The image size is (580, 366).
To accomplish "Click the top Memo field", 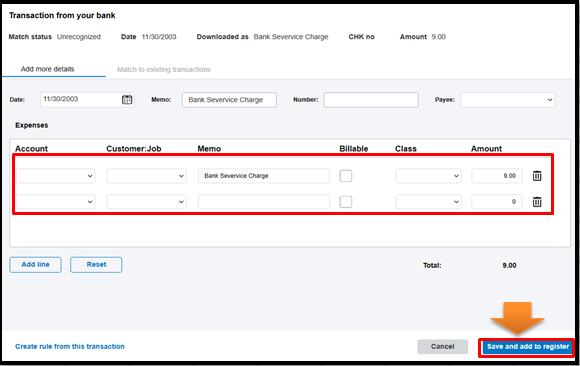I will pos(229,100).
